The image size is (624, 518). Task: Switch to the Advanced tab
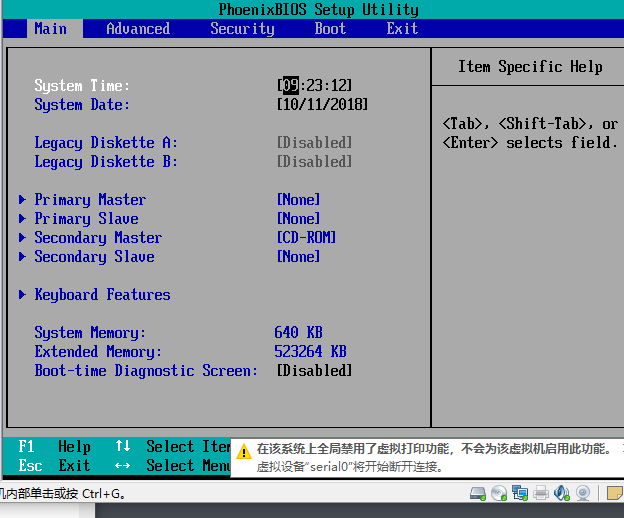(138, 29)
